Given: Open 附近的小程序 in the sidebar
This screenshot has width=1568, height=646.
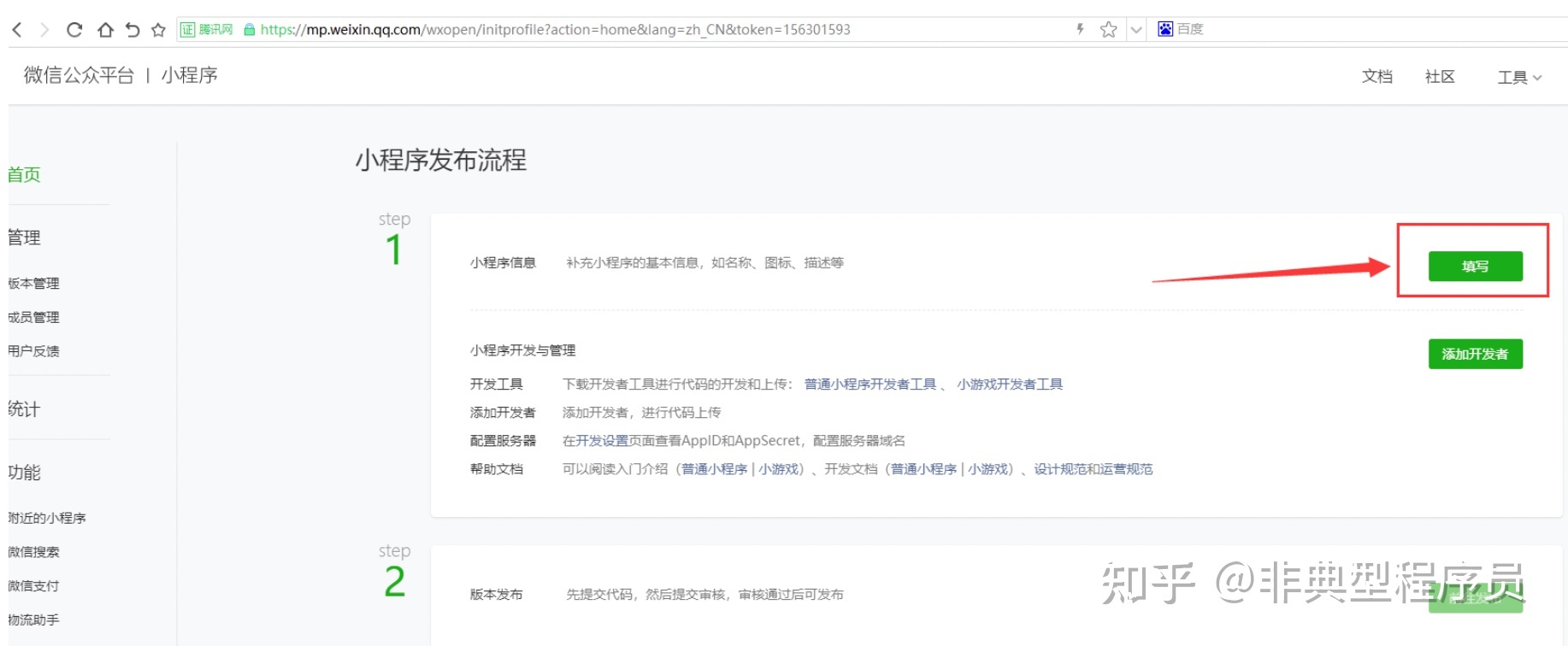Looking at the screenshot, I should (x=47, y=518).
